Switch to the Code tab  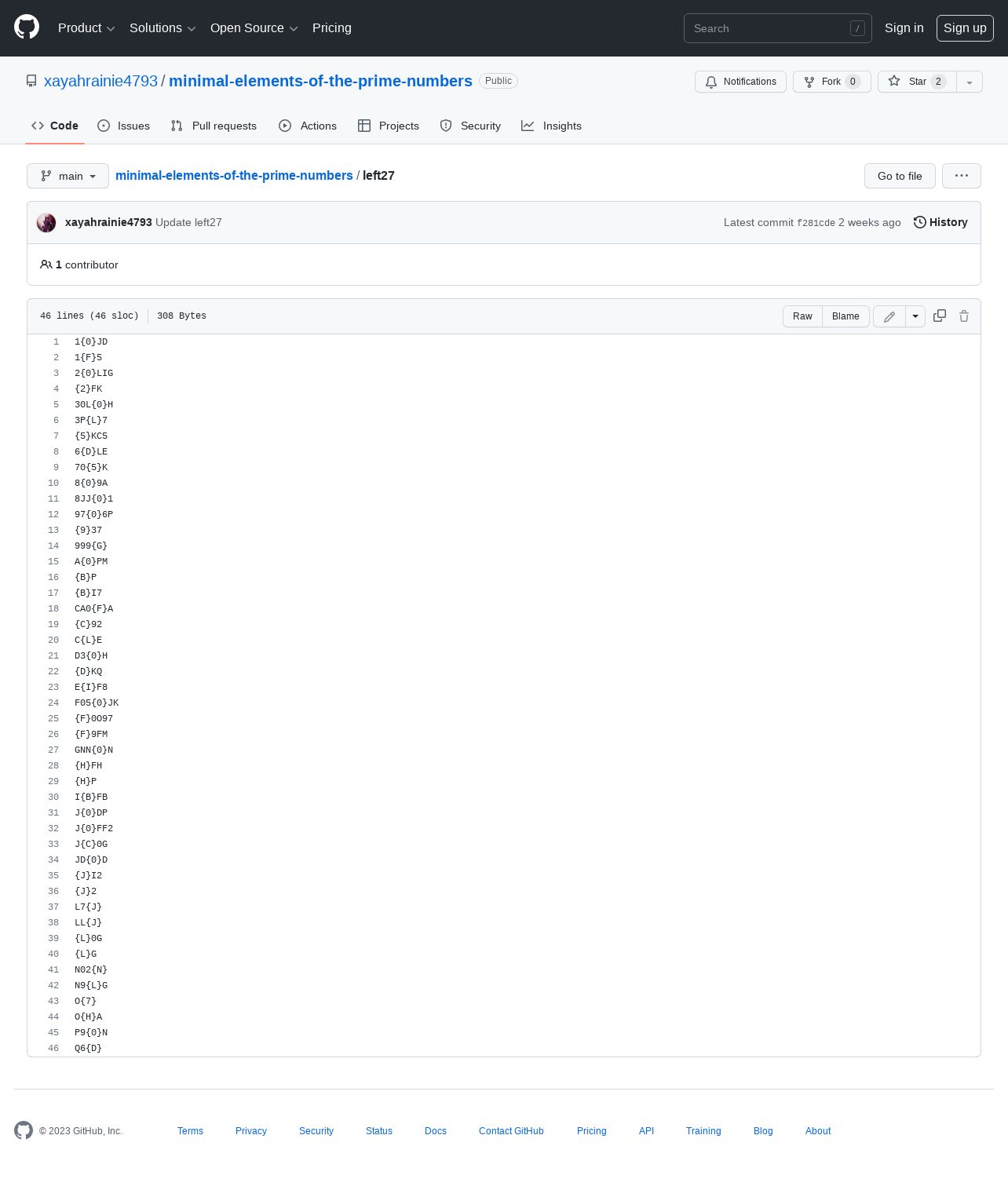(x=55, y=126)
